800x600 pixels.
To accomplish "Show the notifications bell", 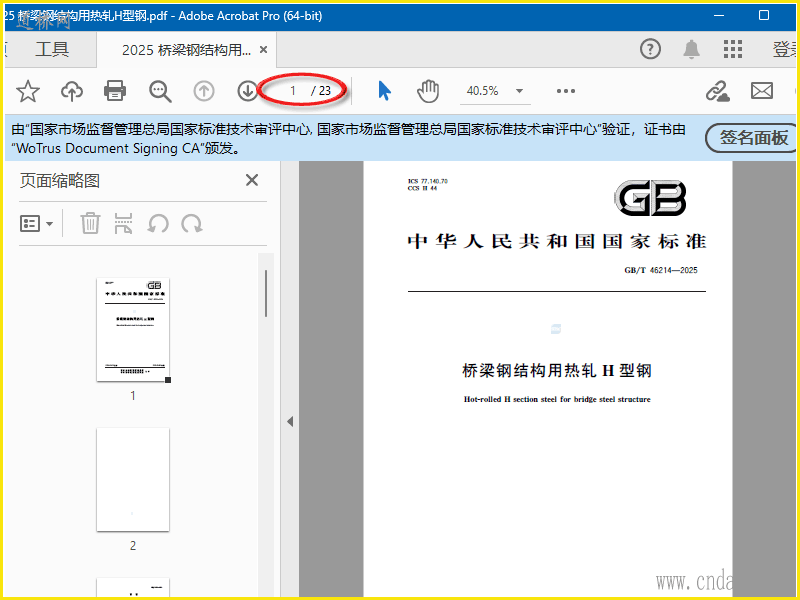I will 691,49.
